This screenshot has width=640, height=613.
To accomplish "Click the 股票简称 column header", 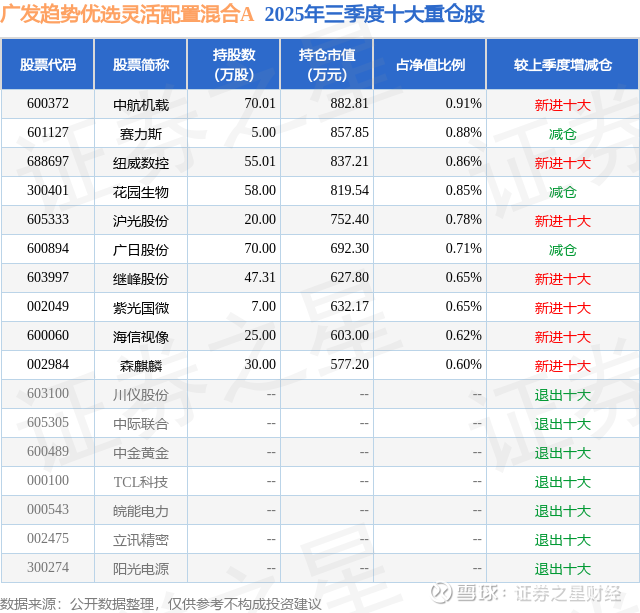I will point(141,64).
